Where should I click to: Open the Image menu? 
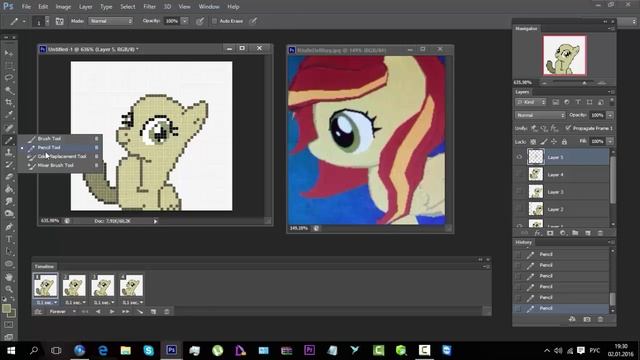(63, 7)
